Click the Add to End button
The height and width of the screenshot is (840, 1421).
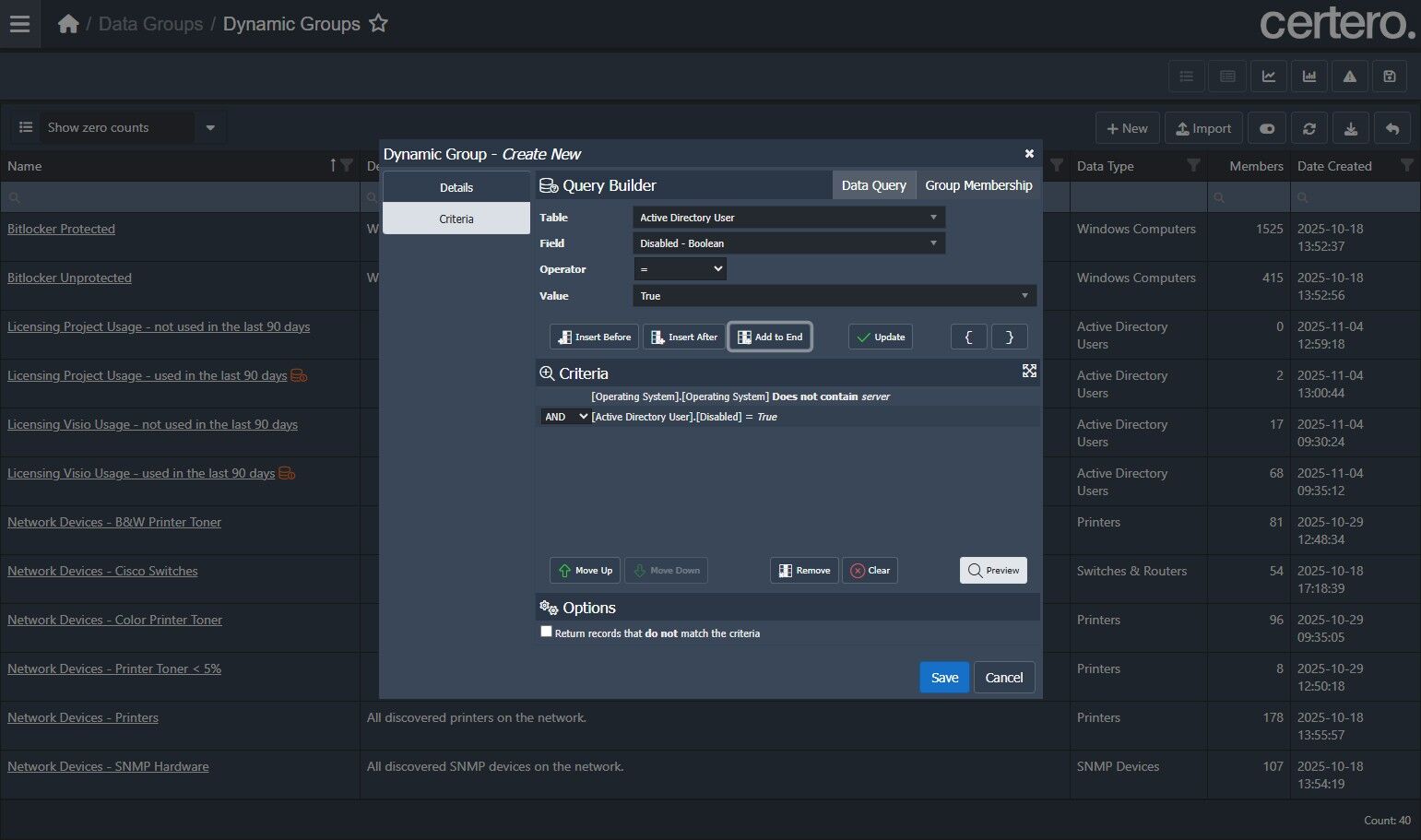point(770,337)
